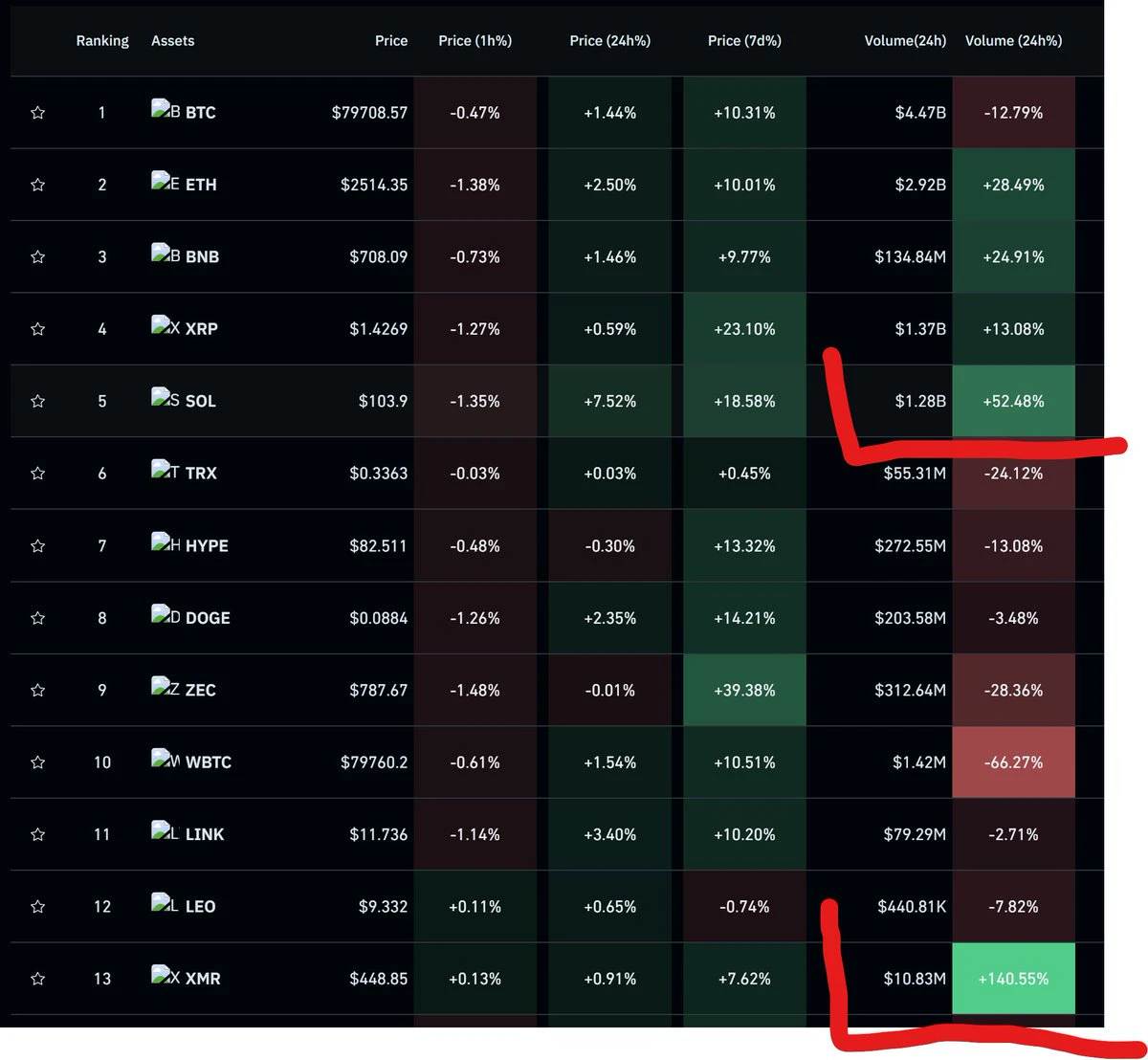Open the BTC asset name

[x=200, y=113]
